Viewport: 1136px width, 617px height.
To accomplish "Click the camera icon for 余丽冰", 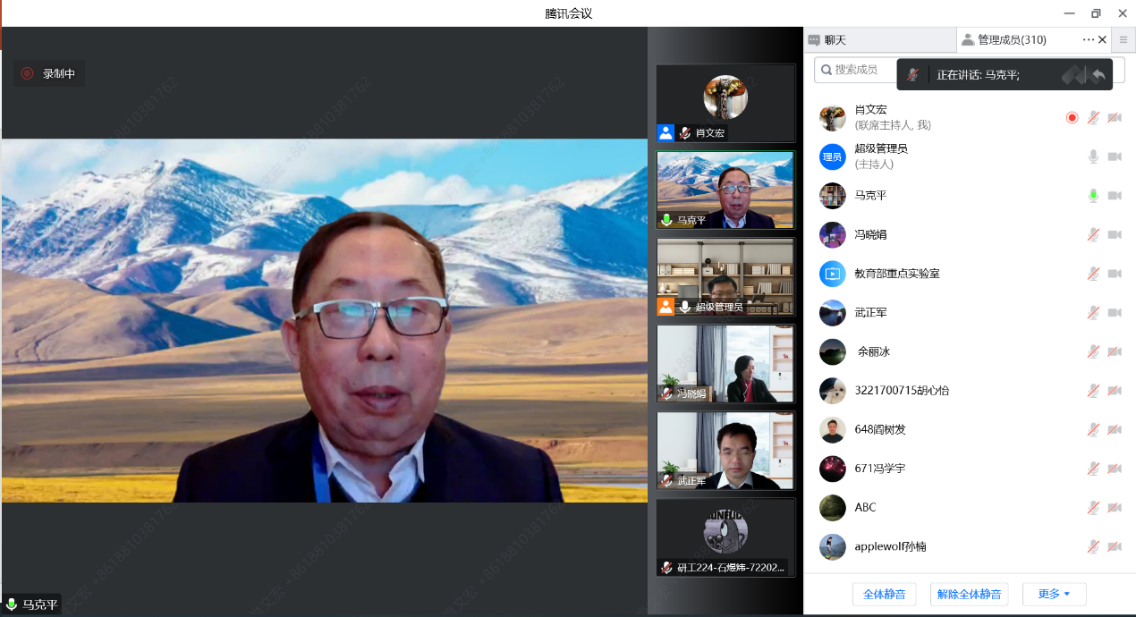I will (x=1114, y=351).
